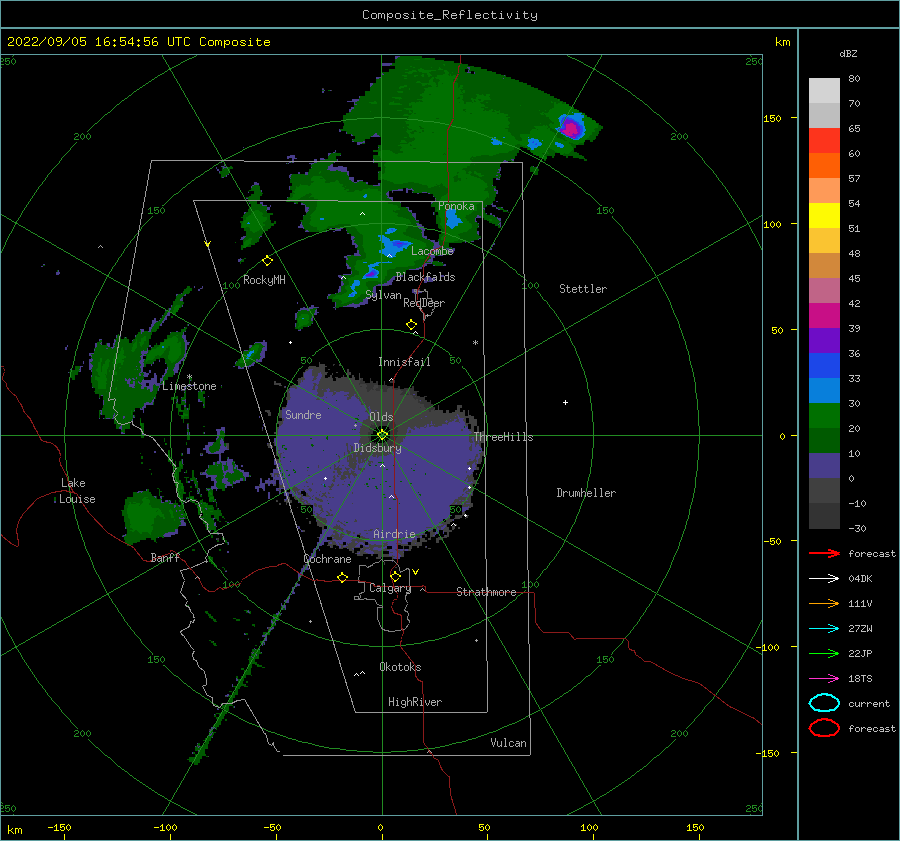Select the white 04DK arrow in legend
The height and width of the screenshot is (841, 900).
click(x=824, y=579)
